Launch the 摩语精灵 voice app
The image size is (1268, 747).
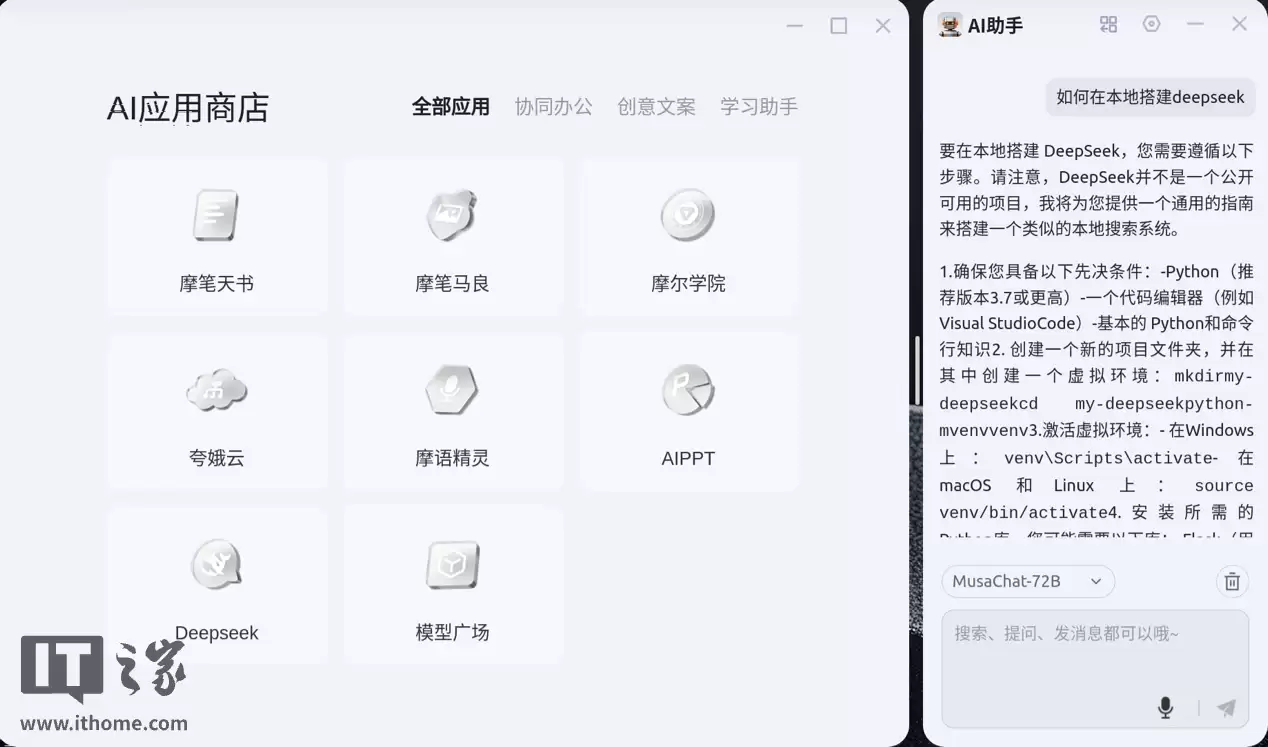click(x=453, y=411)
